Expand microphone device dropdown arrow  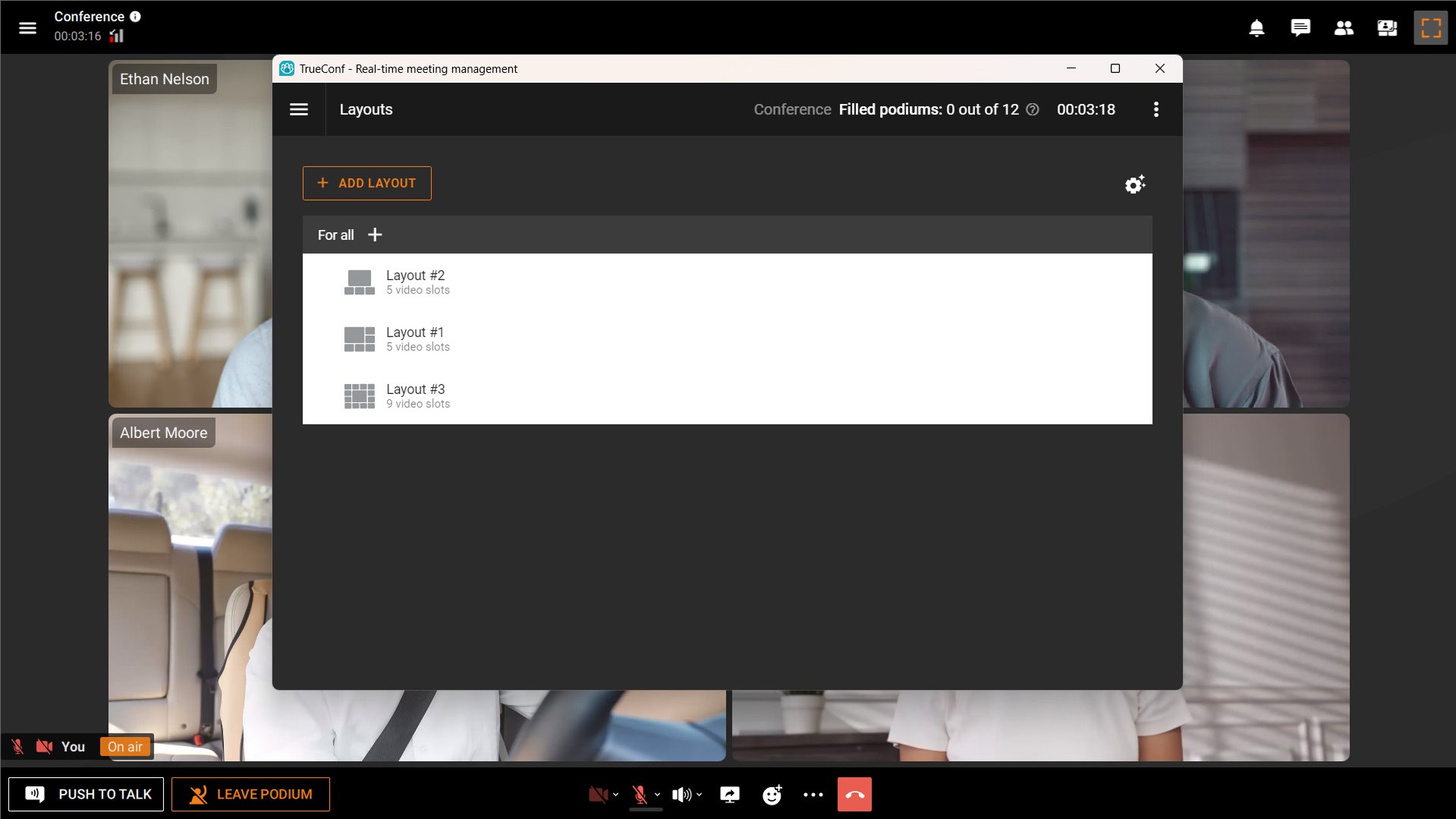click(657, 795)
